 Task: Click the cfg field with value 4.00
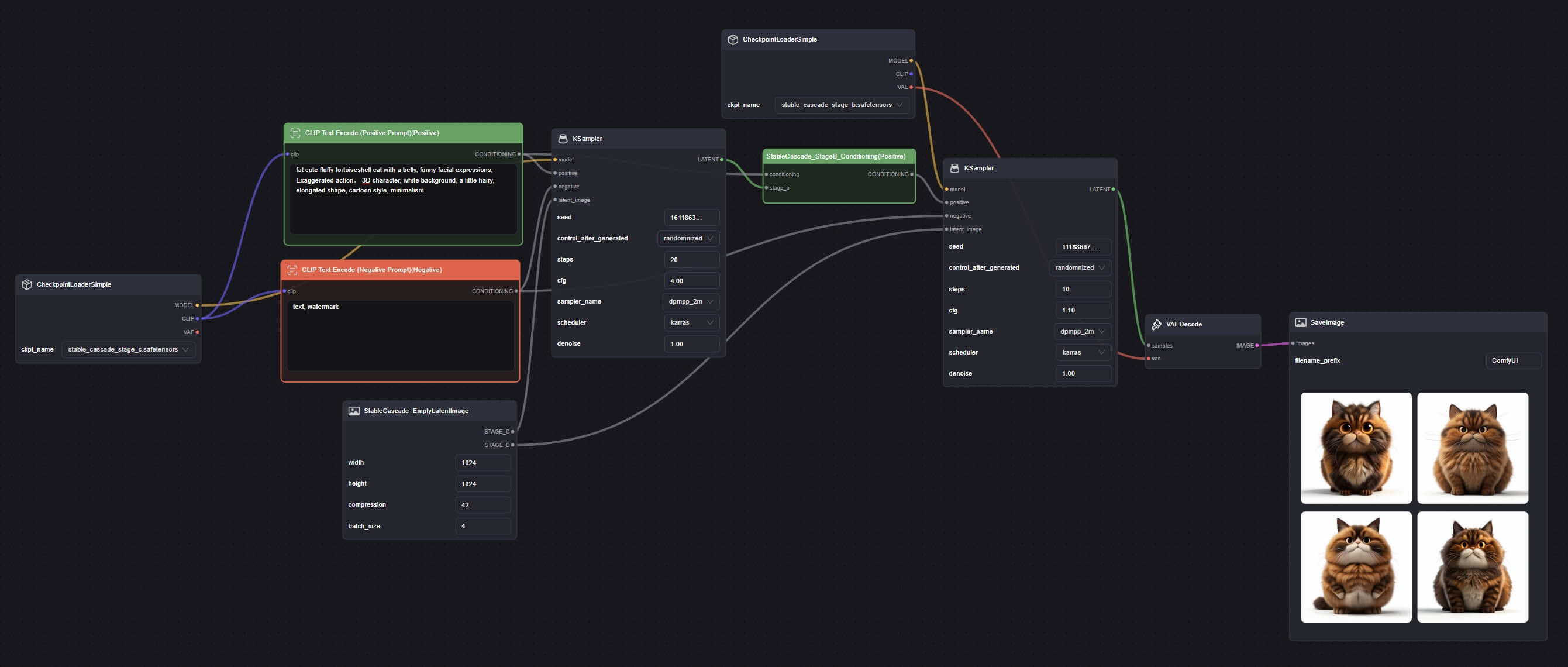(692, 281)
